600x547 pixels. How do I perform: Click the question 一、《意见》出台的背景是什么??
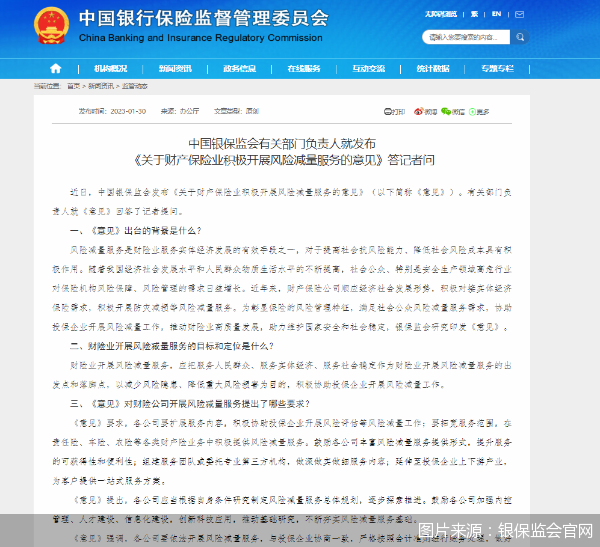[136, 231]
